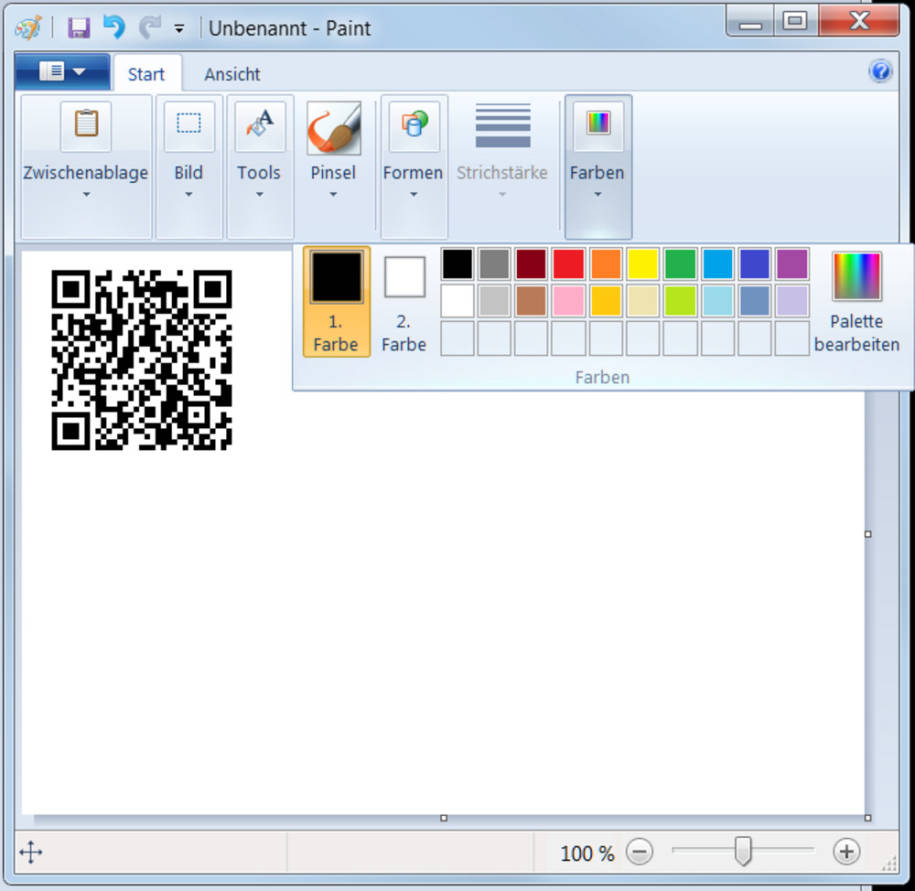Maximize the Paint window
The image size is (915, 891).
(795, 22)
